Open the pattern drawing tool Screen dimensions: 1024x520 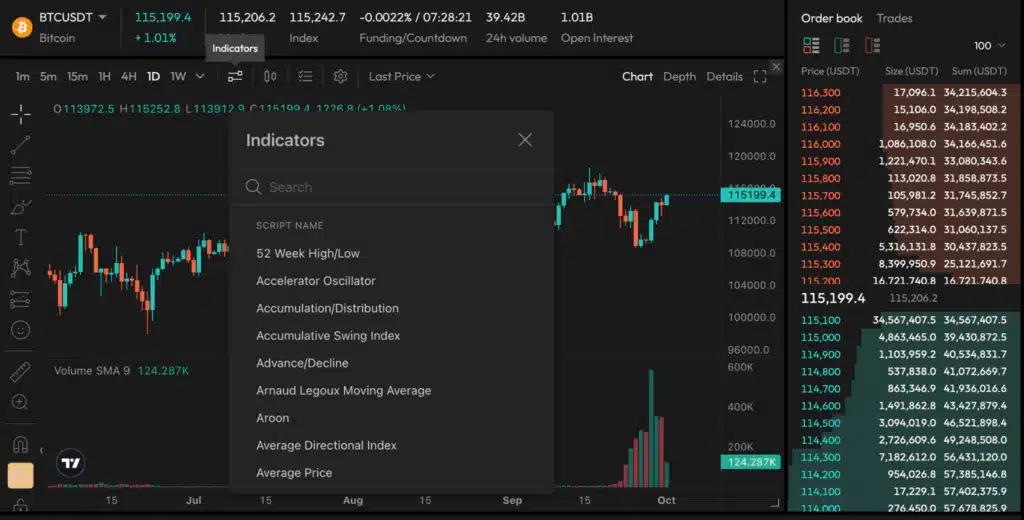tap(20, 267)
